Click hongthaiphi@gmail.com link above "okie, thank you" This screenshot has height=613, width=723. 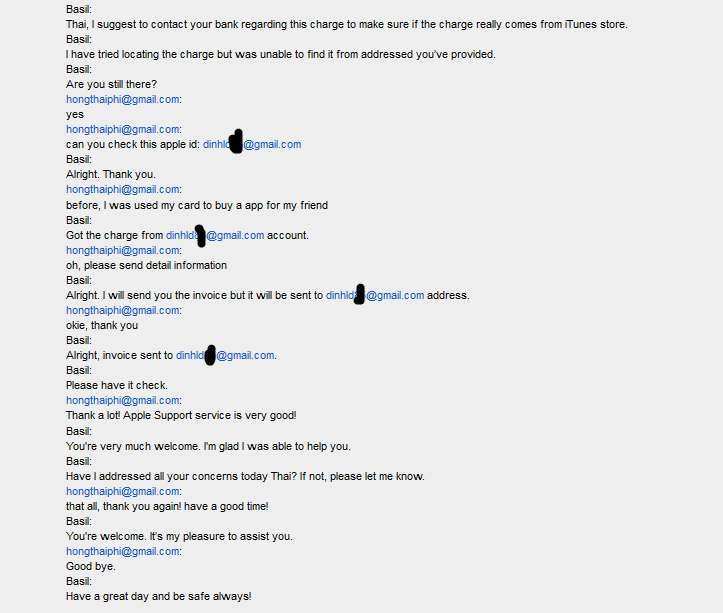tap(123, 310)
